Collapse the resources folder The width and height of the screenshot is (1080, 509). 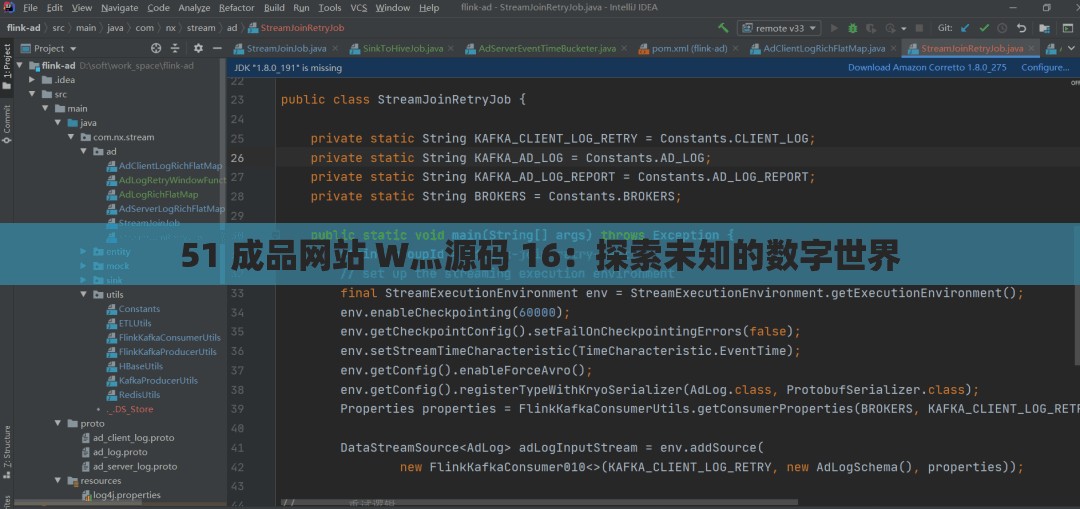[x=58, y=481]
